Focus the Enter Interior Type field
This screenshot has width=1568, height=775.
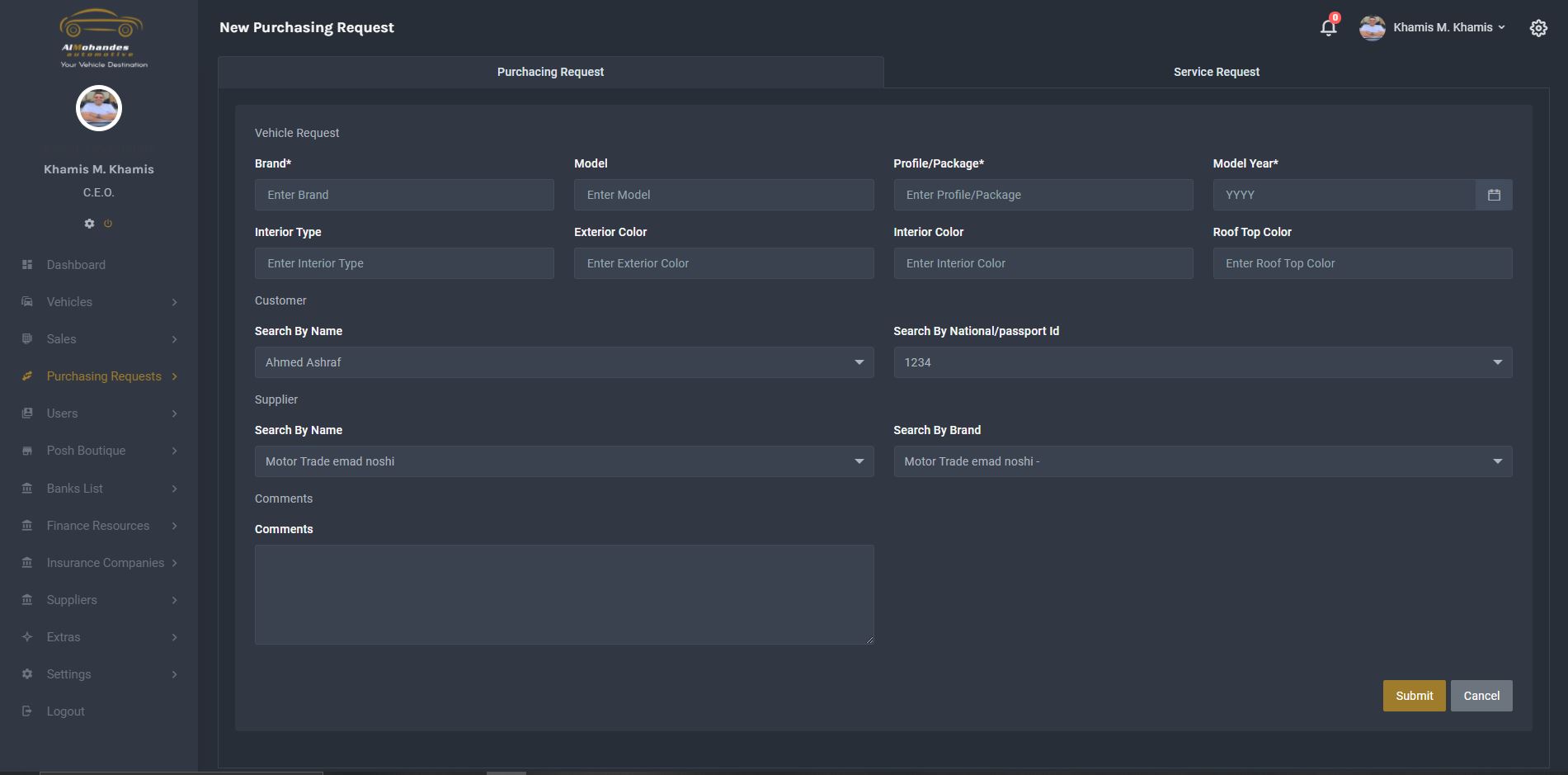coord(404,263)
